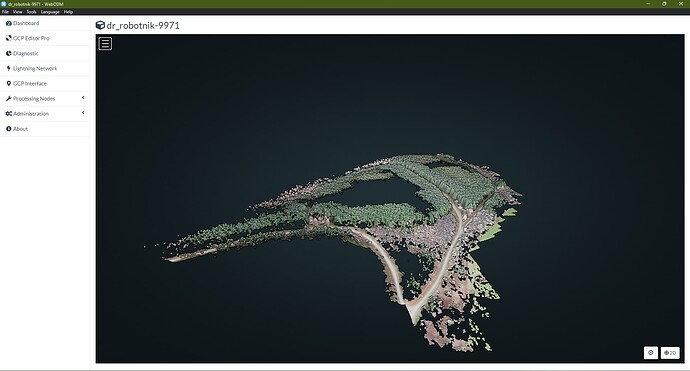Expand the Administration chevron
The width and height of the screenshot is (690, 371).
pyautogui.click(x=83, y=113)
